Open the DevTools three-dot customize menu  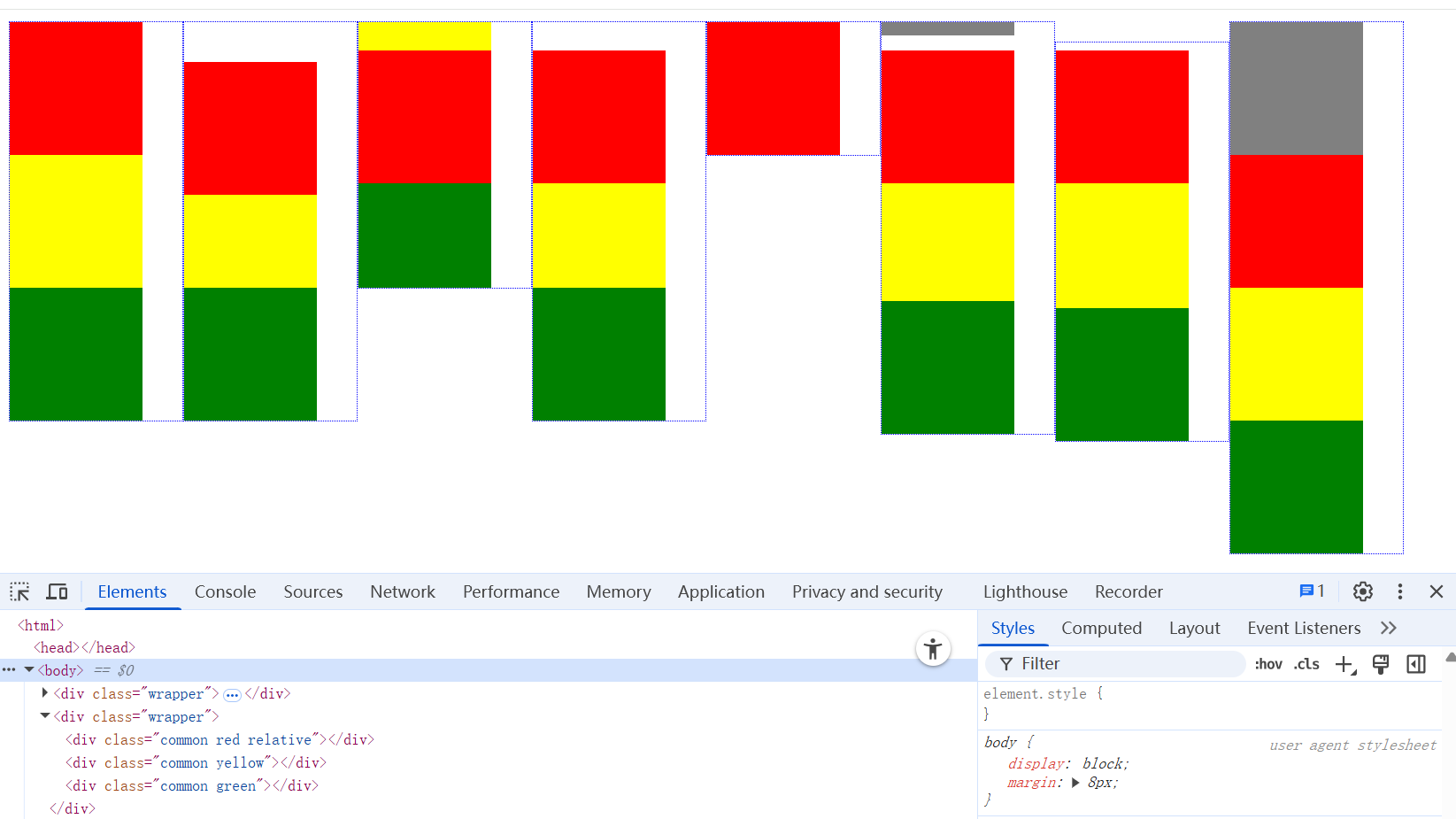click(1400, 591)
